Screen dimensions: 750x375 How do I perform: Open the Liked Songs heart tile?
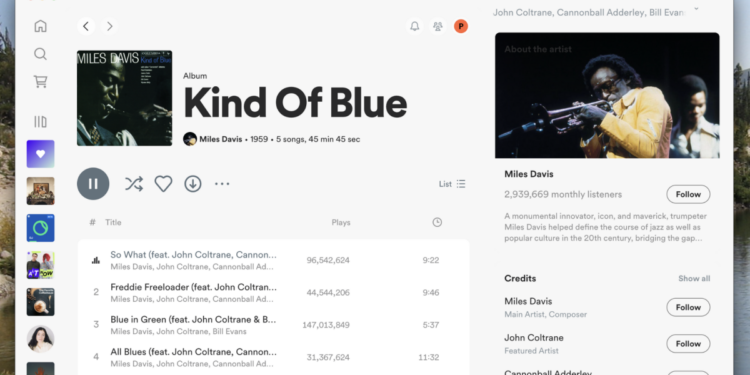point(41,154)
